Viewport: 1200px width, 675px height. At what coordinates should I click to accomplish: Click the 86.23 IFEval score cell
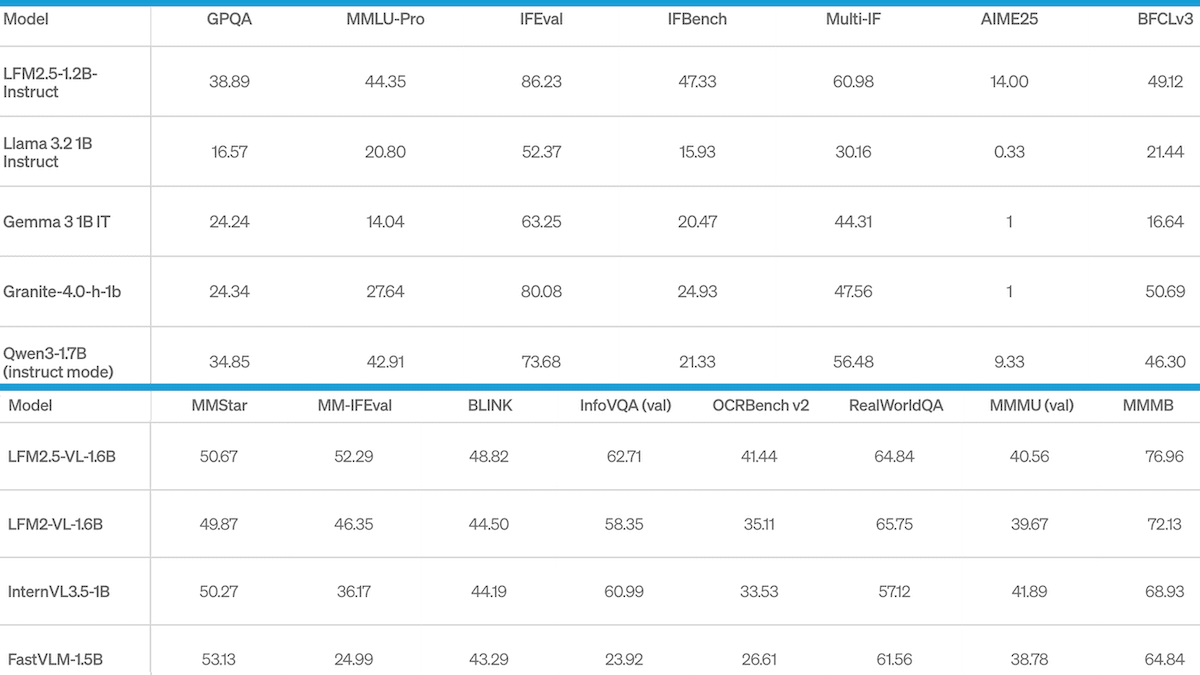point(542,82)
